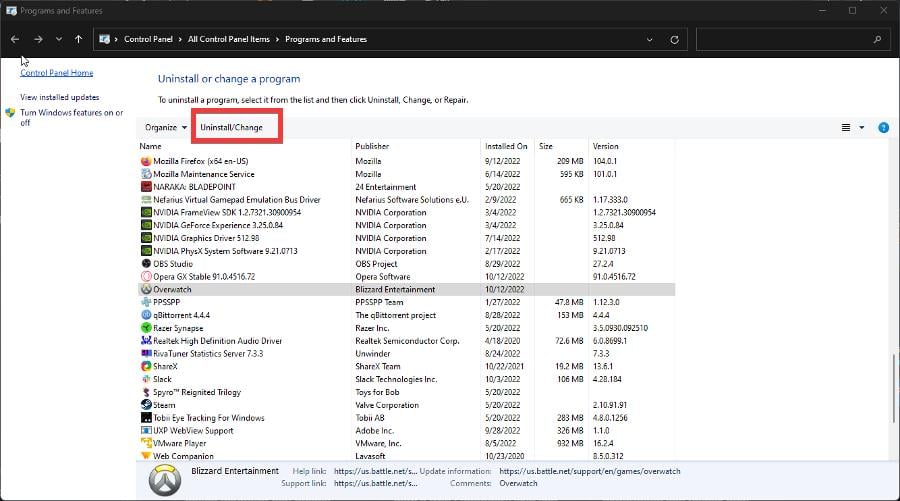Click Programs and Features breadcrumb
The image size is (900, 501).
pyautogui.click(x=325, y=39)
